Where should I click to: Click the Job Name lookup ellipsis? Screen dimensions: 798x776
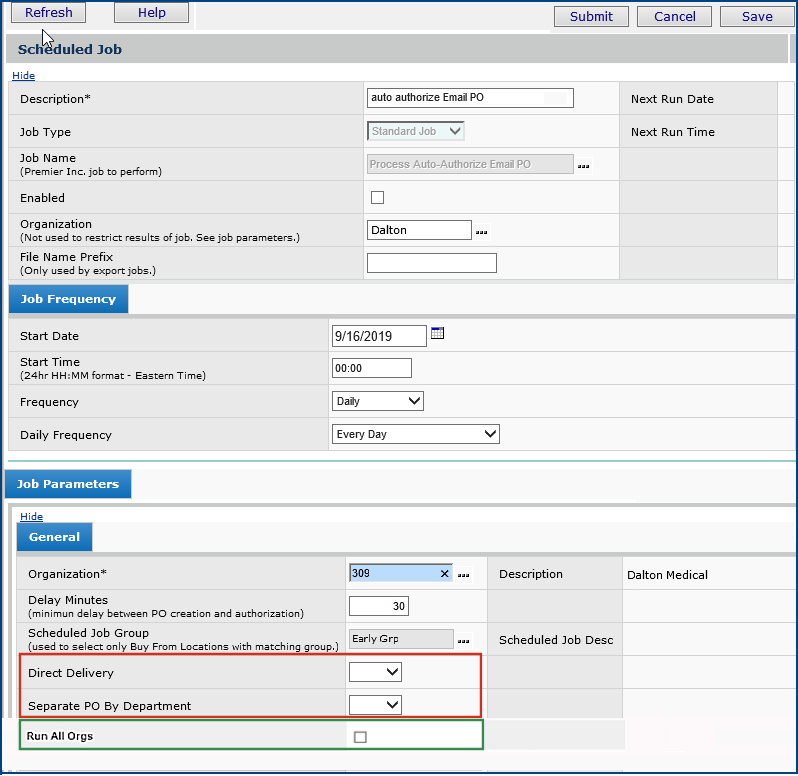[583, 165]
